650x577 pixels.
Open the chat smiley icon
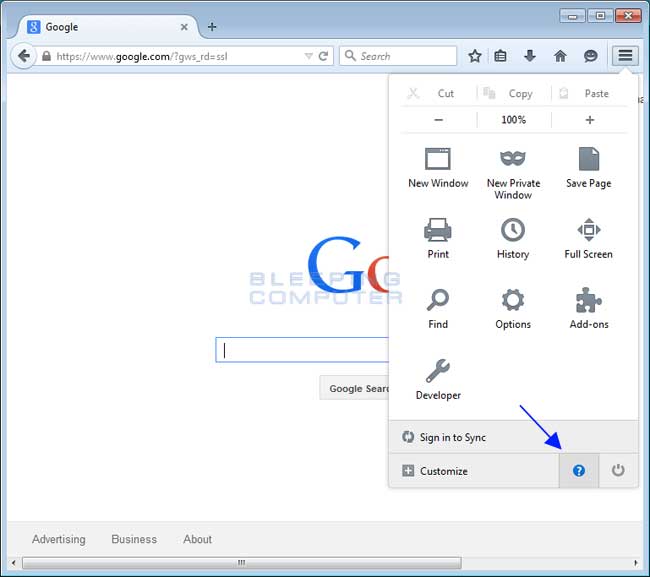pos(590,56)
